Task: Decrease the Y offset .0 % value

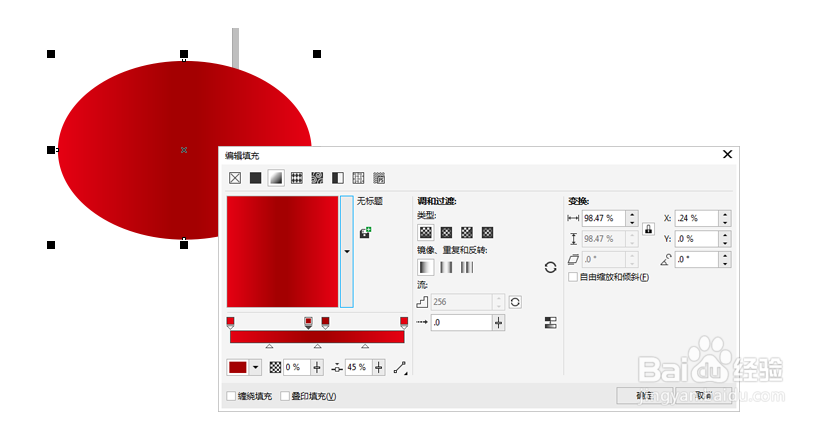Action: (x=725, y=243)
